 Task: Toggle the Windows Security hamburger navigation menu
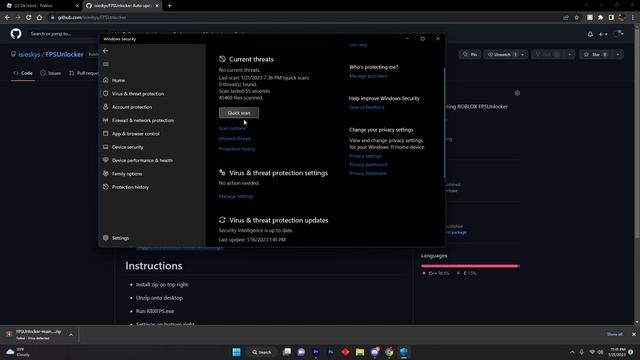pyautogui.click(x=106, y=64)
